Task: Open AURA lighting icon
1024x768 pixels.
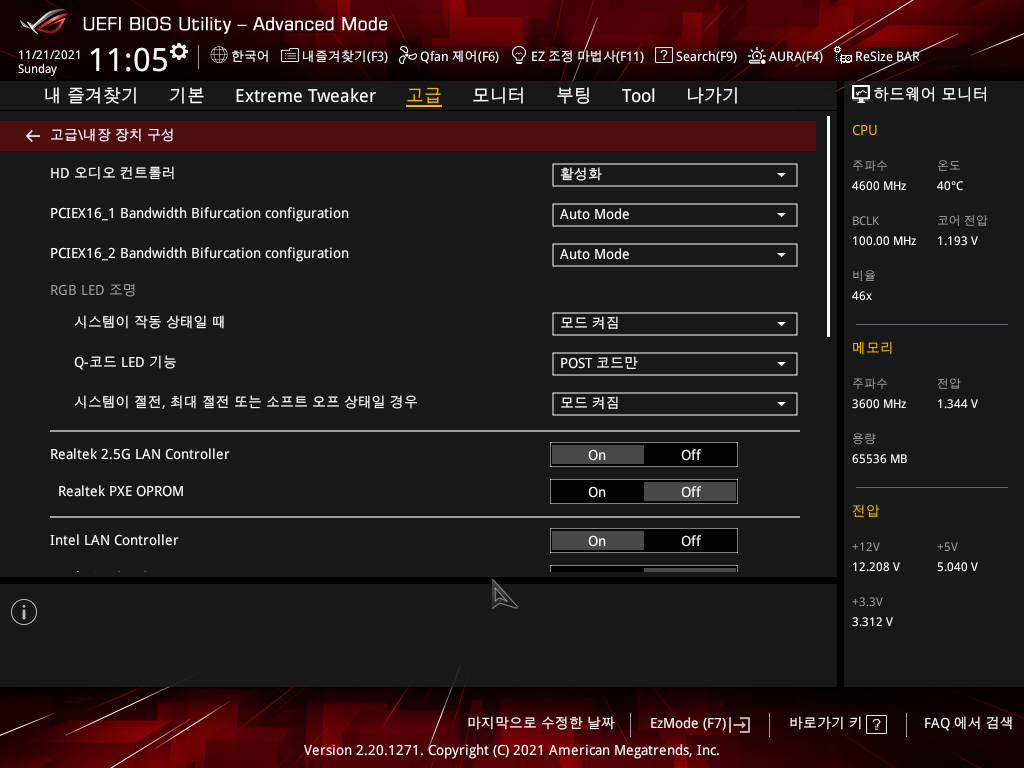Action: coord(756,56)
